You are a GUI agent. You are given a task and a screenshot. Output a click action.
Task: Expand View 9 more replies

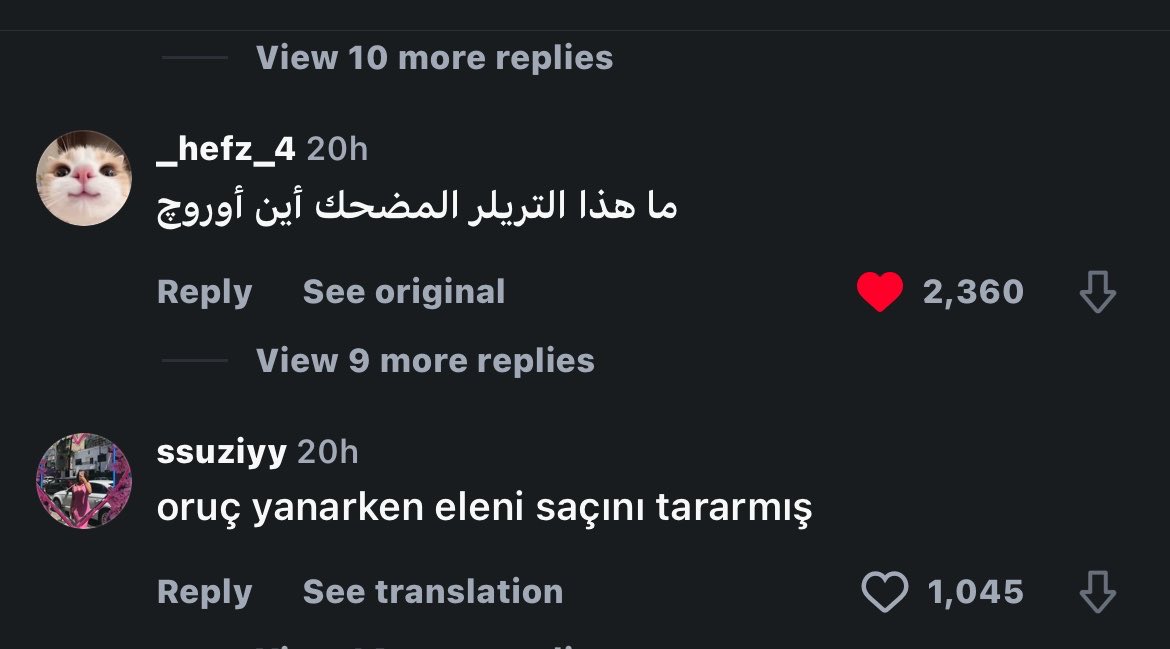tap(425, 360)
